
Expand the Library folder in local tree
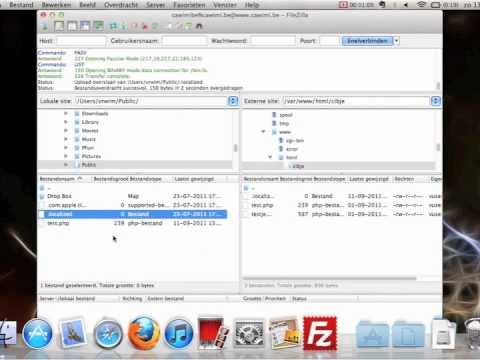[x=66, y=122]
